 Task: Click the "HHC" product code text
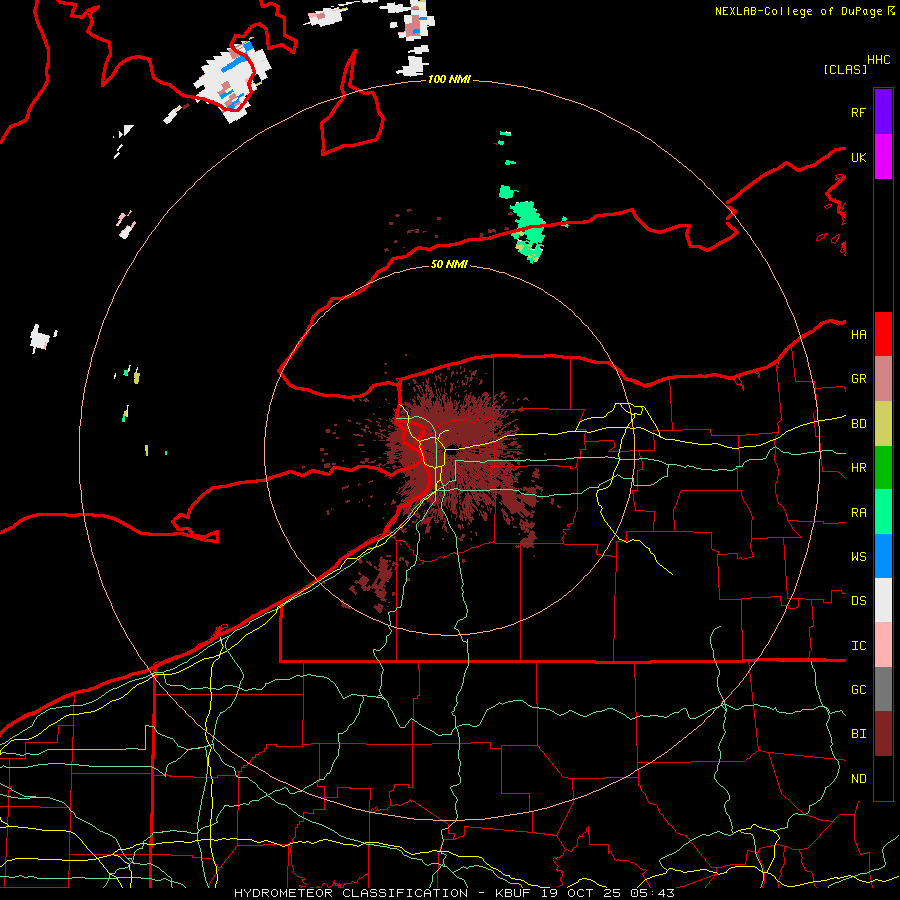pos(878,60)
